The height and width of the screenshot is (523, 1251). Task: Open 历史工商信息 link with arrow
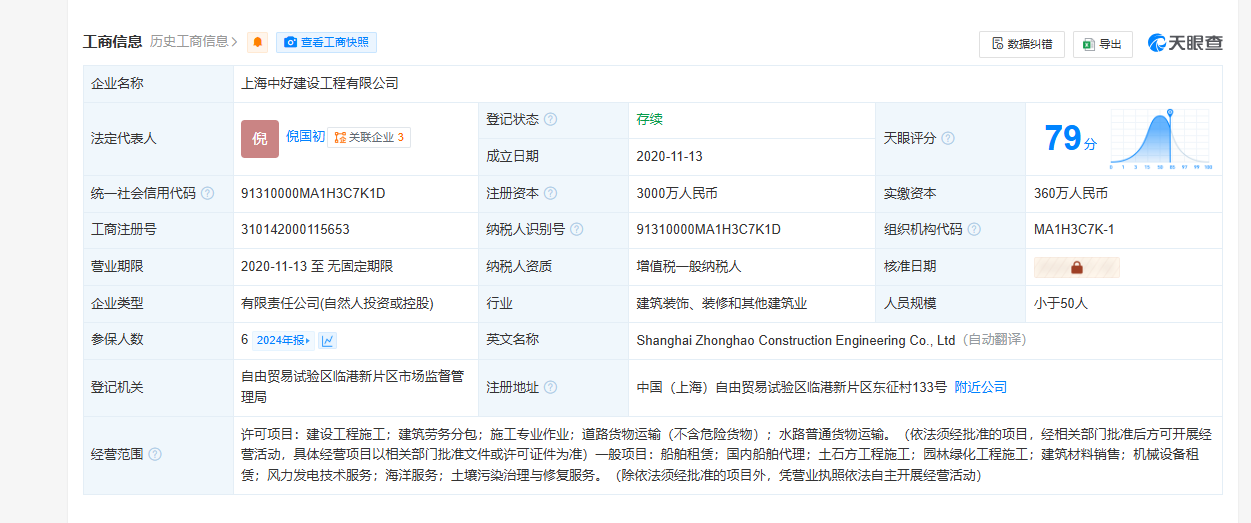coord(194,42)
